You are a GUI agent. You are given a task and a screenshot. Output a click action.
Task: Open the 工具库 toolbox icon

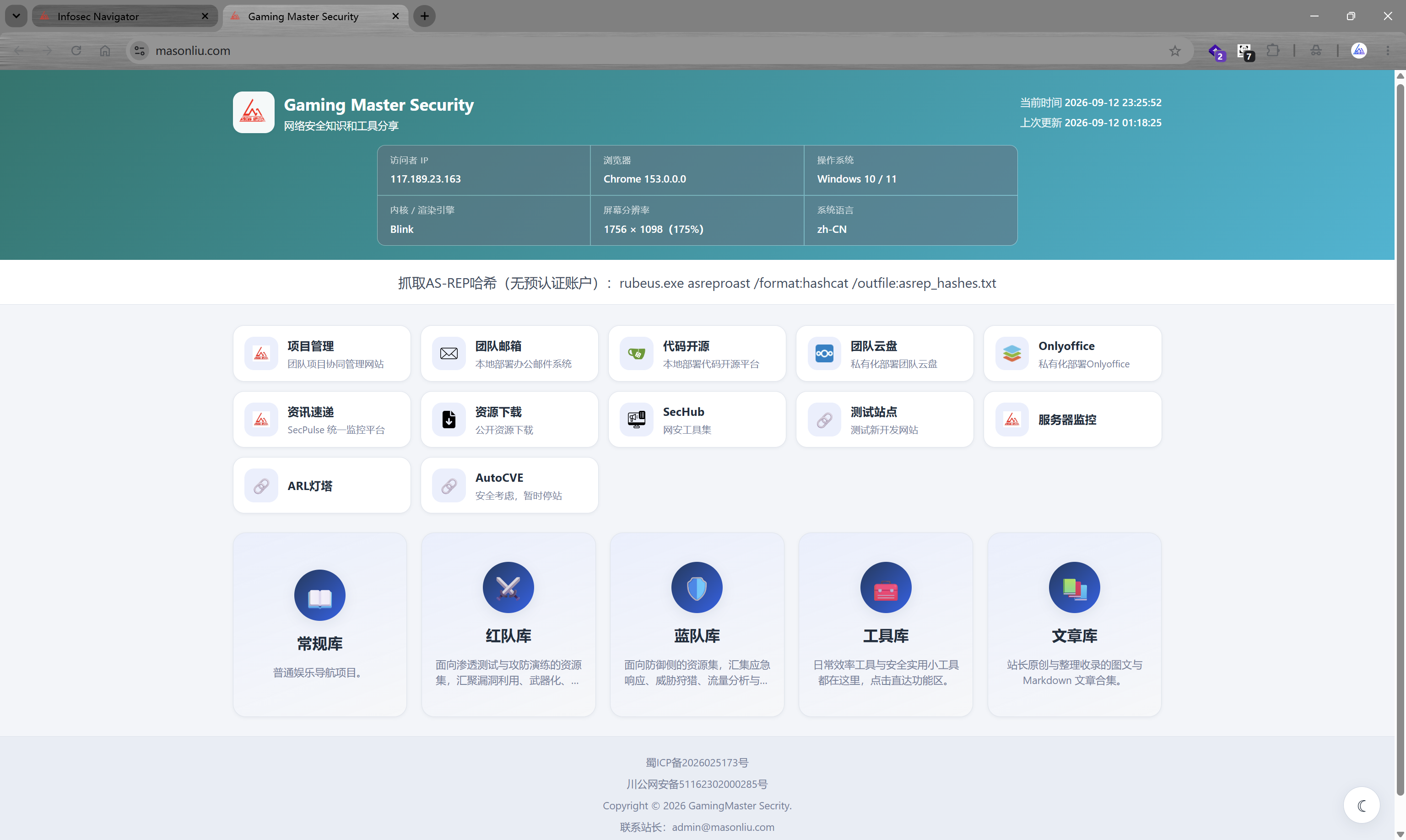pos(886,587)
